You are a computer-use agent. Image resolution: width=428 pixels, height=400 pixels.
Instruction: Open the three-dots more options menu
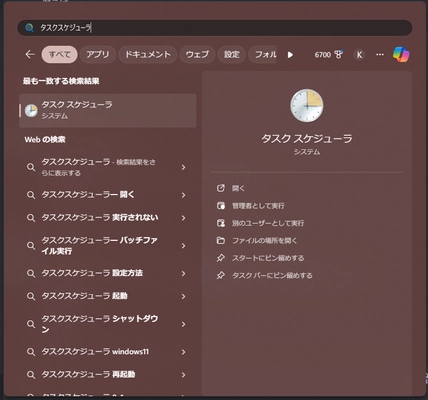380,54
